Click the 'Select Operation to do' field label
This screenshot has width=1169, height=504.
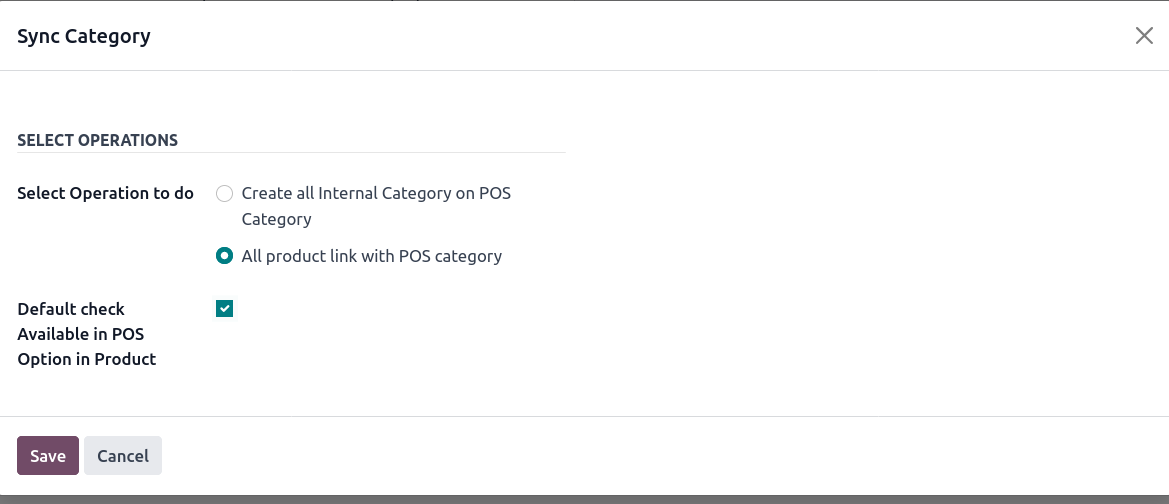click(x=105, y=193)
